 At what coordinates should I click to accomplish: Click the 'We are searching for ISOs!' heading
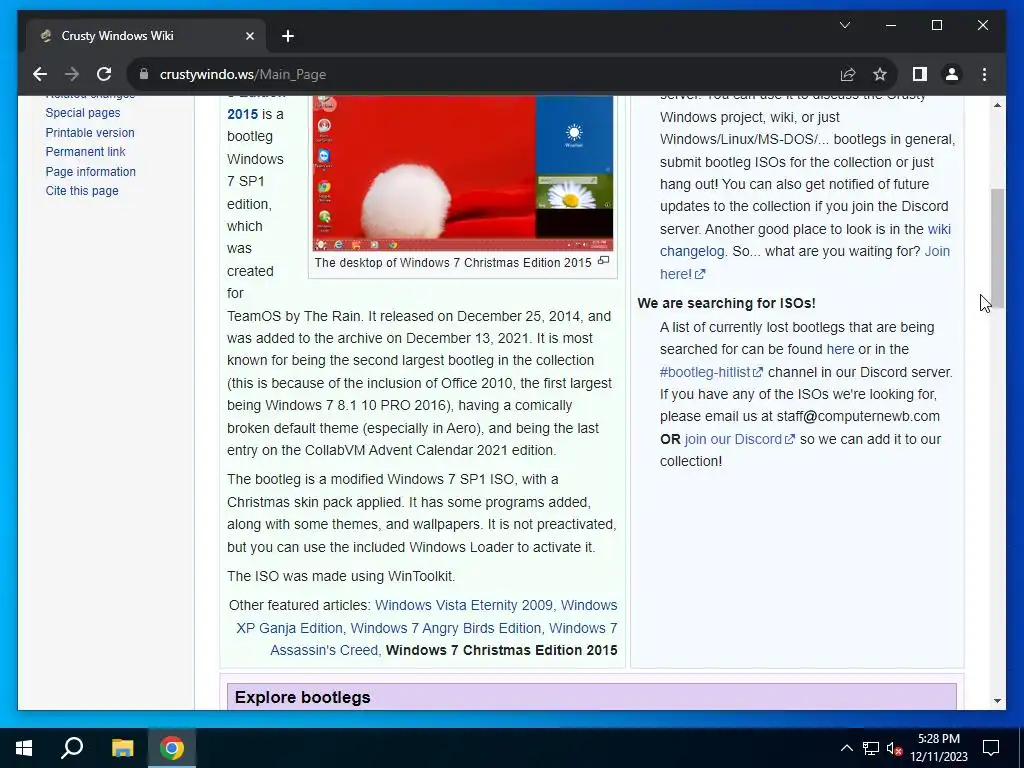(726, 303)
